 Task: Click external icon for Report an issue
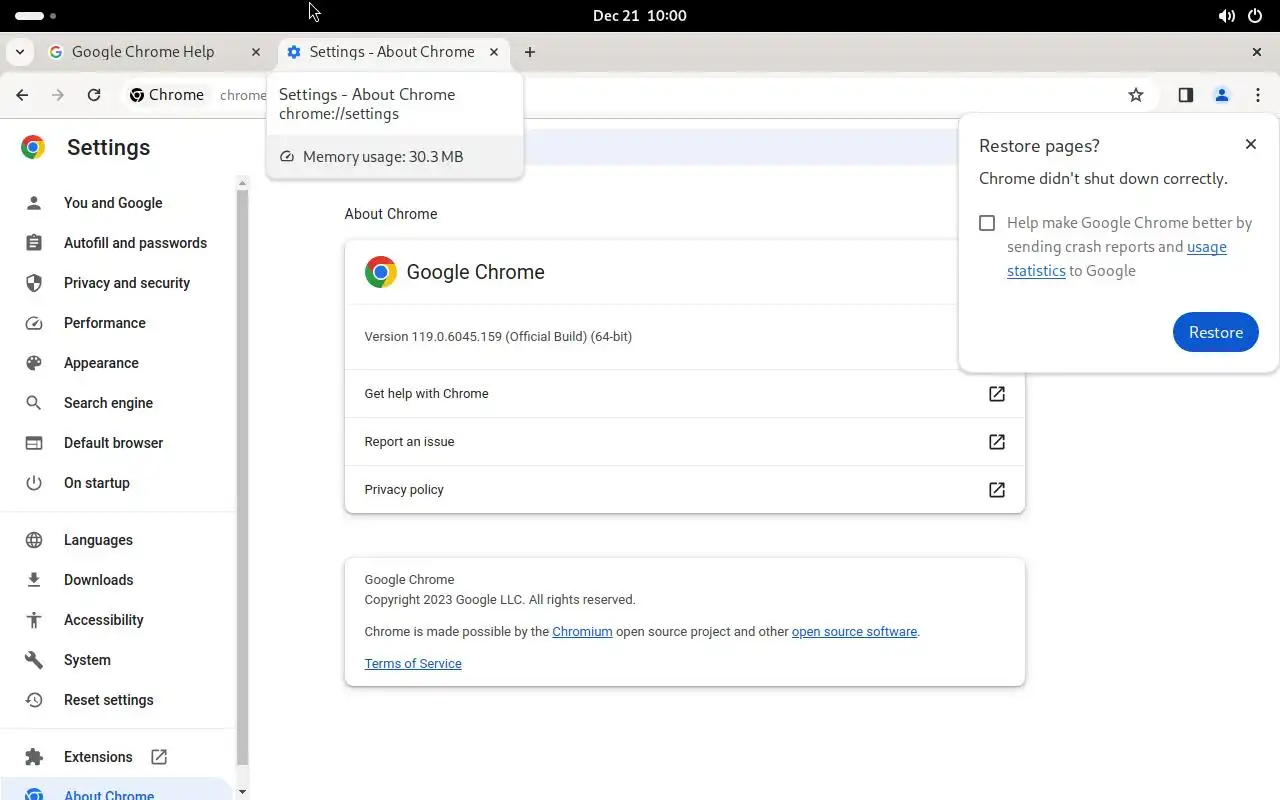coord(997,442)
